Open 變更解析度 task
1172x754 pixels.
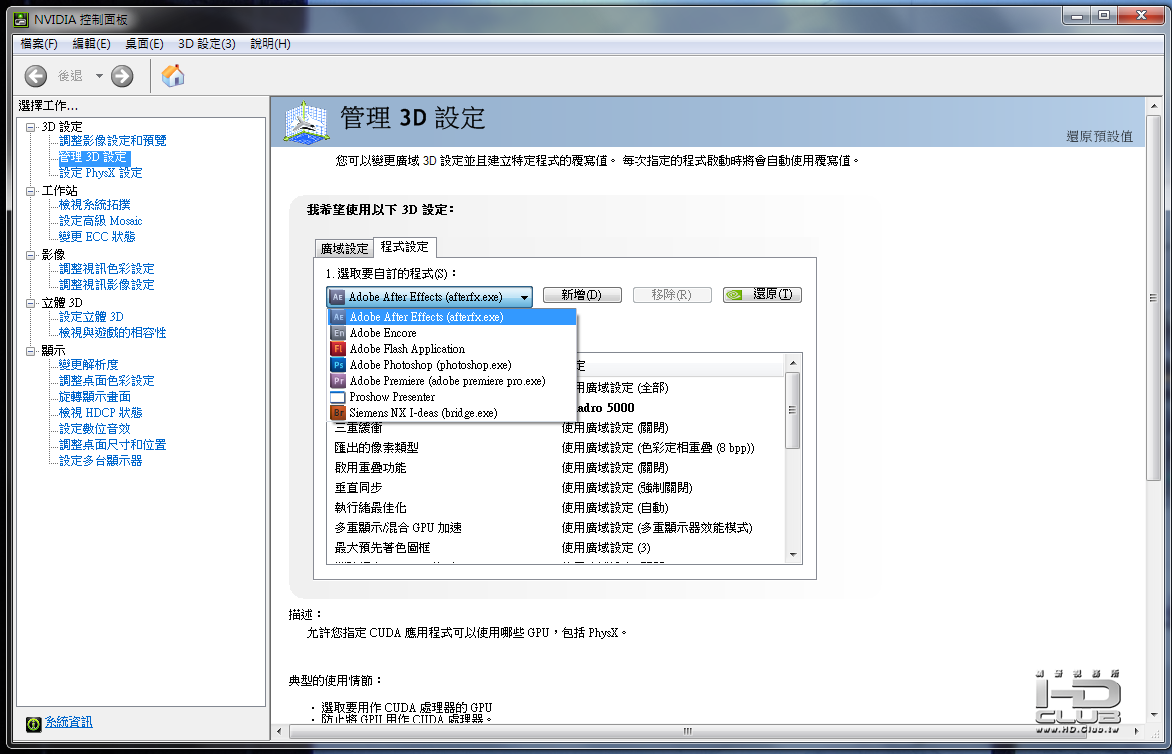89,365
